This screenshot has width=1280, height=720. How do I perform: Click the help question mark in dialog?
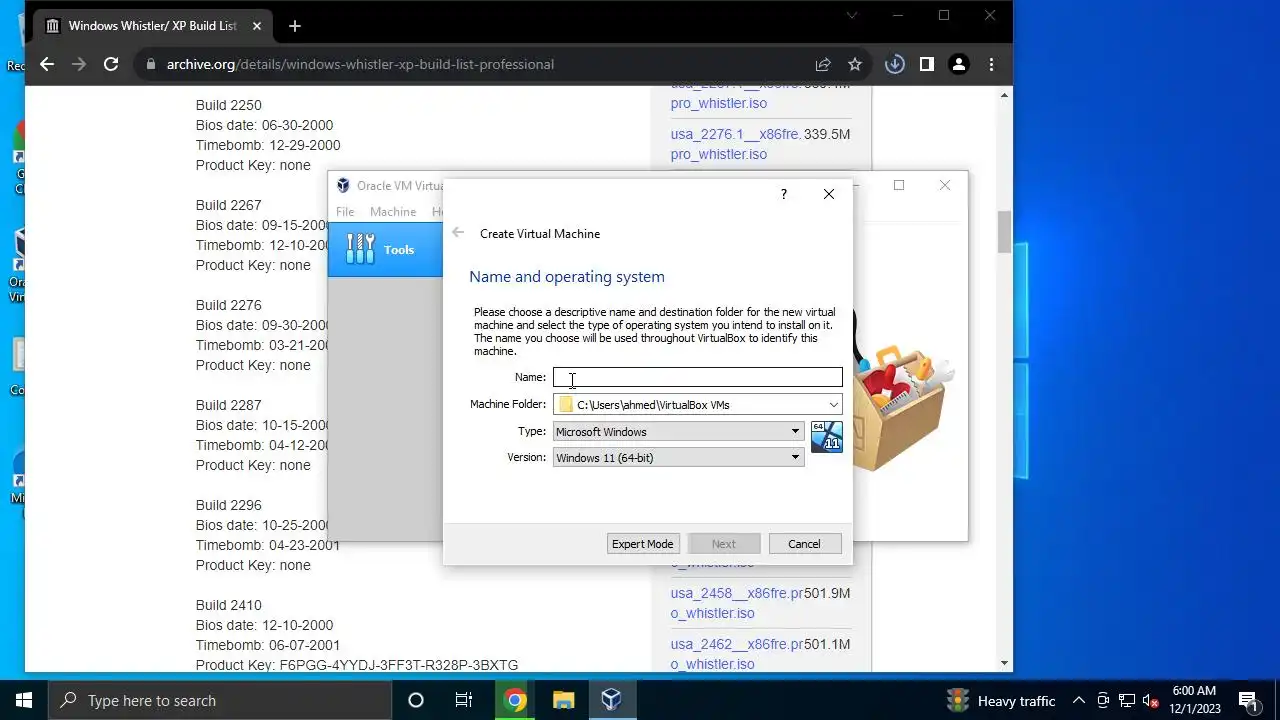783,194
